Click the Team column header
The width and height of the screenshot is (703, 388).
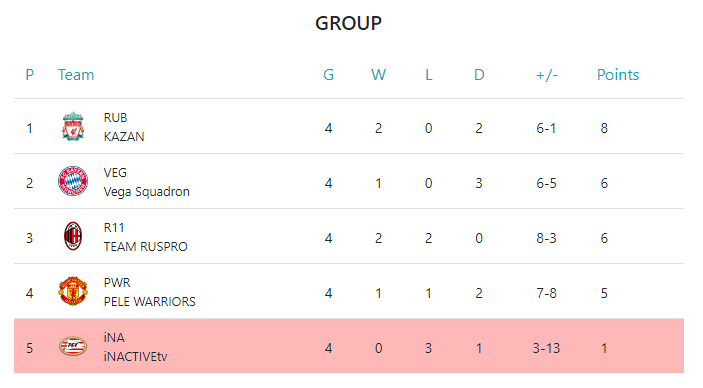point(76,74)
